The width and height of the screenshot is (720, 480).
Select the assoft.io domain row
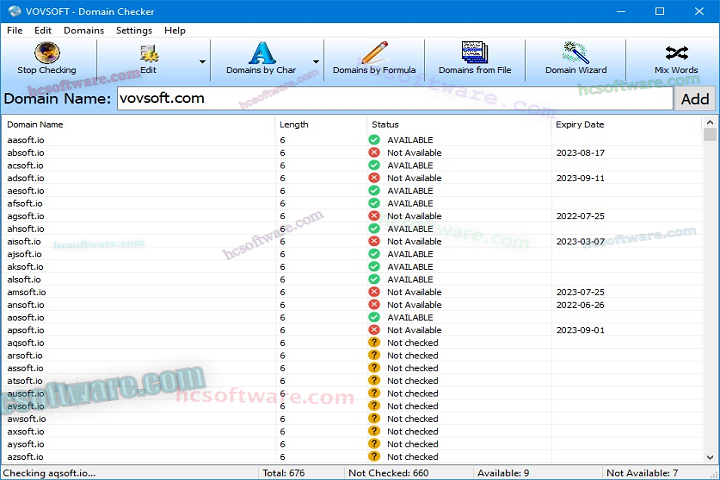352,368
